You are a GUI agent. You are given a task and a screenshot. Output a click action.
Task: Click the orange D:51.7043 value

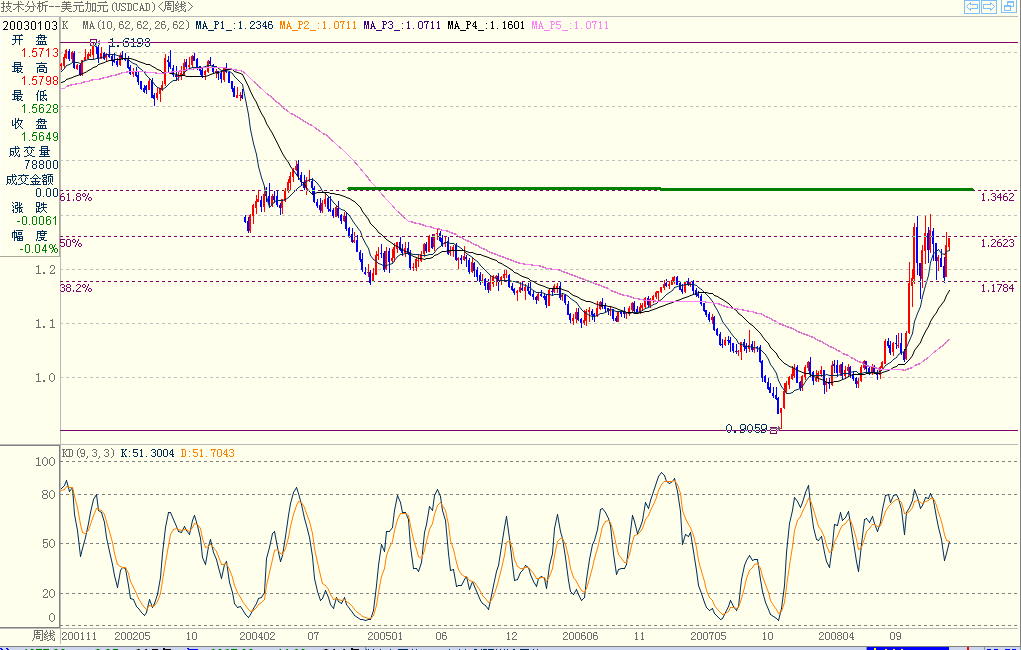[207, 453]
